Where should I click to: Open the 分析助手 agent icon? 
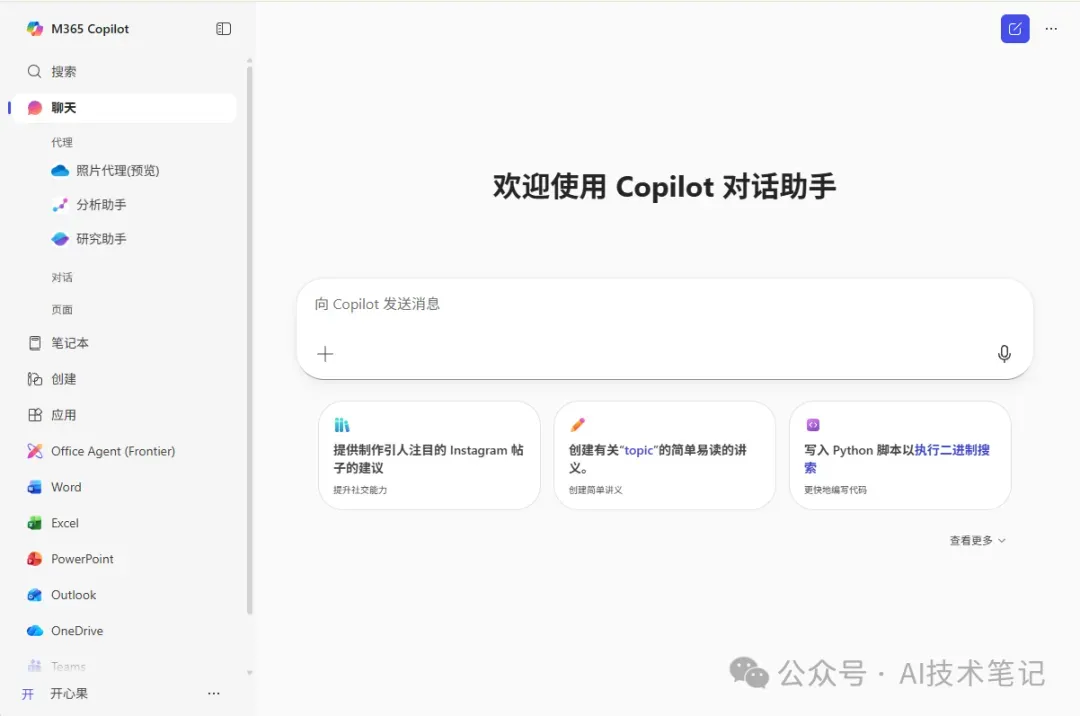pos(60,204)
